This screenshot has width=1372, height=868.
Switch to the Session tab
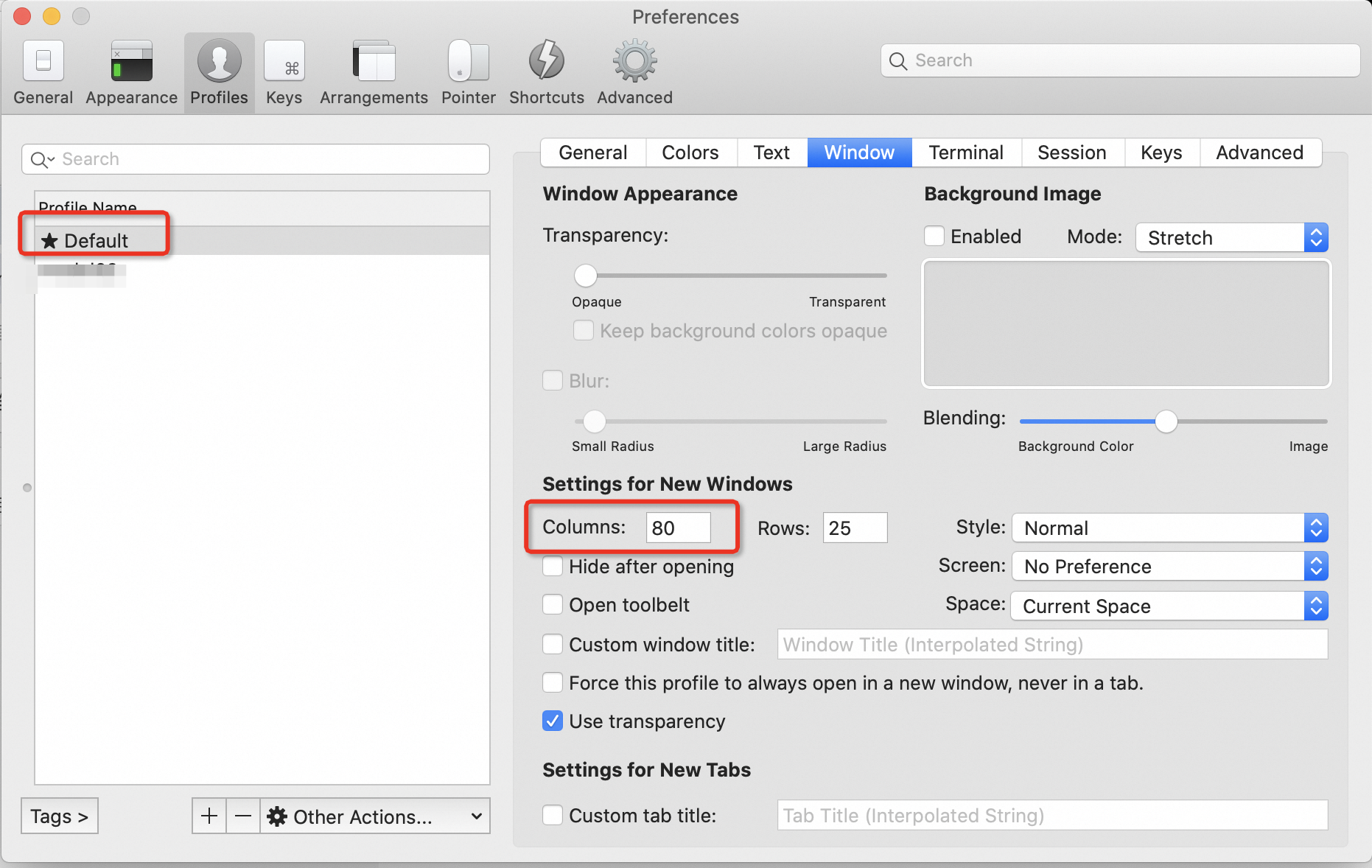coord(1072,153)
